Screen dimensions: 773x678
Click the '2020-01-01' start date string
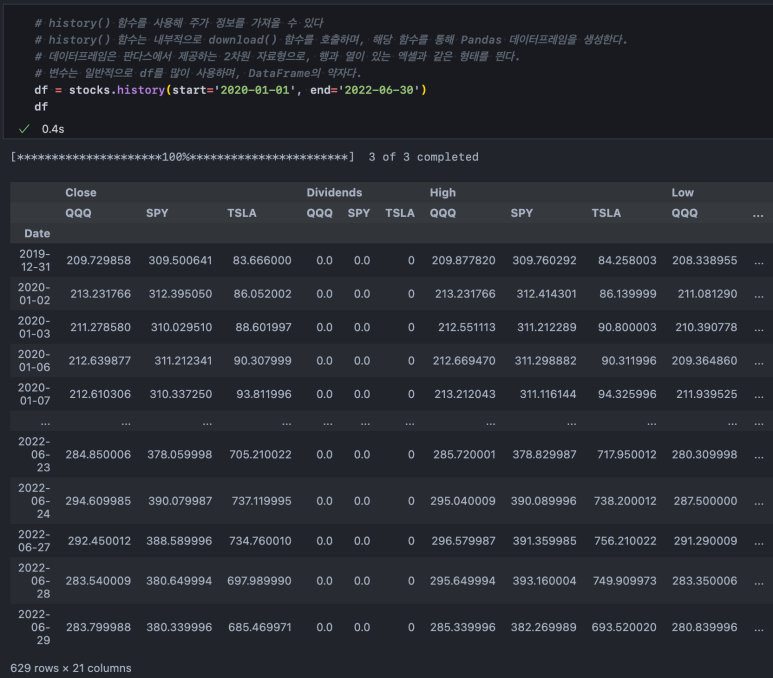254,90
